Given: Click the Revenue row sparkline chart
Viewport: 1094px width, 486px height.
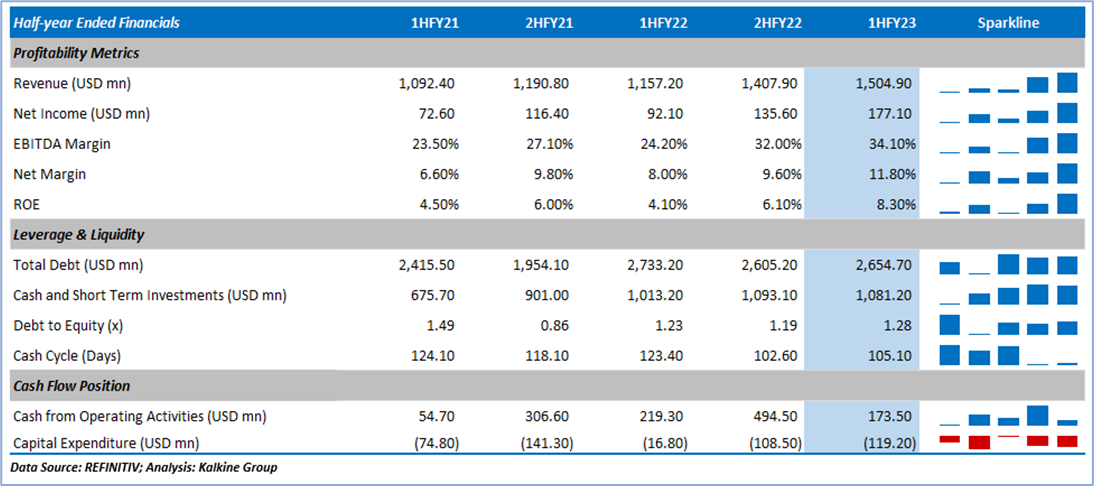Looking at the screenshot, I should tap(1008, 83).
